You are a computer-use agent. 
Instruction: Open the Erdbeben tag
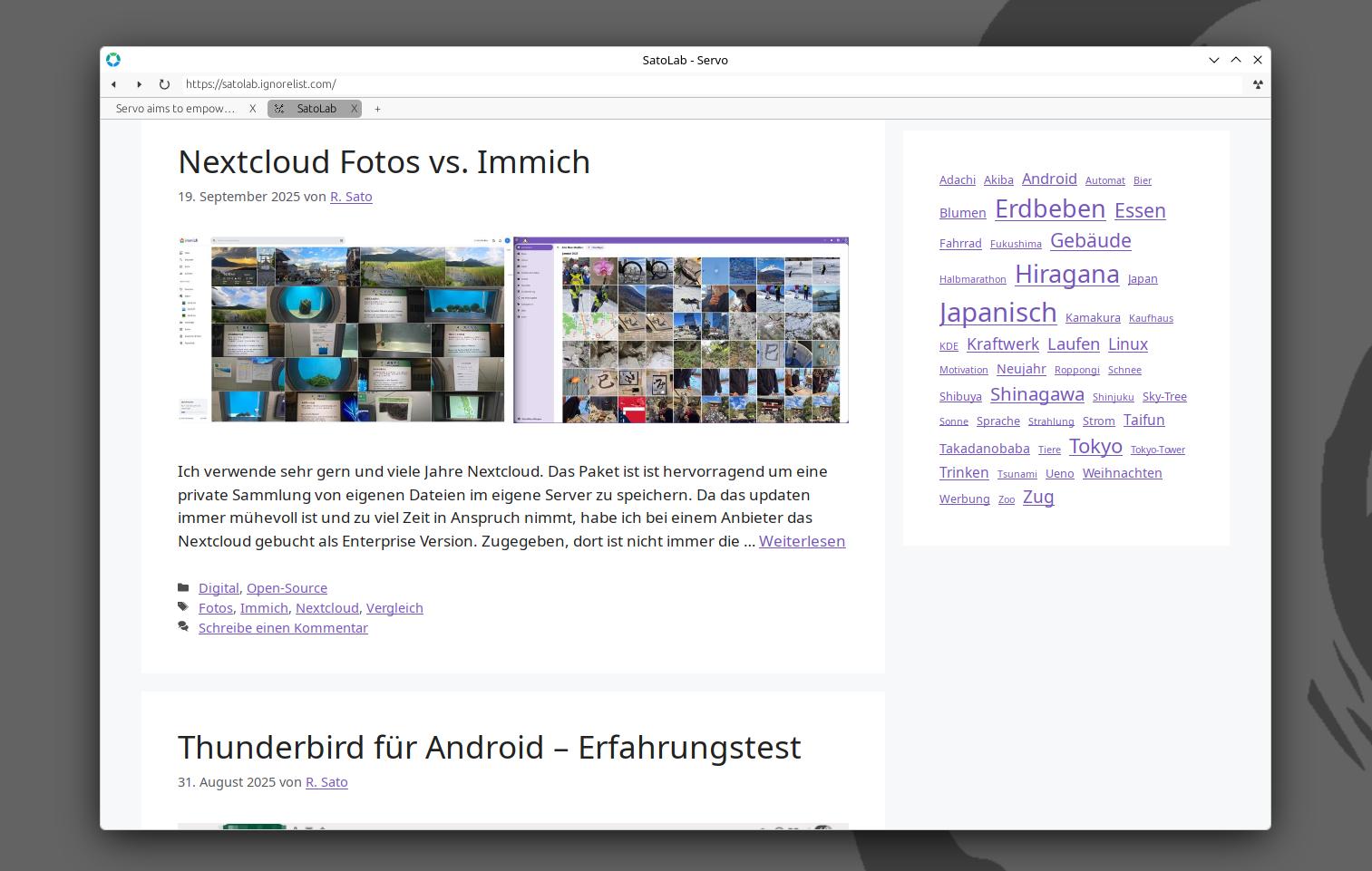1049,209
